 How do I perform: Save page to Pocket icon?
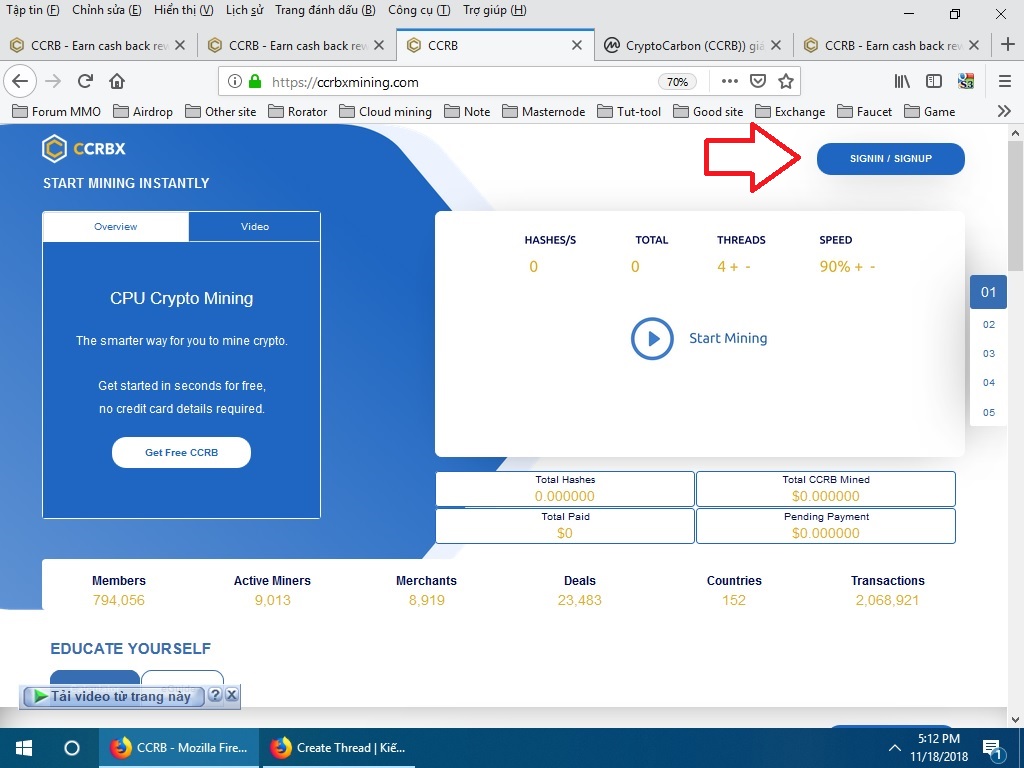(758, 82)
